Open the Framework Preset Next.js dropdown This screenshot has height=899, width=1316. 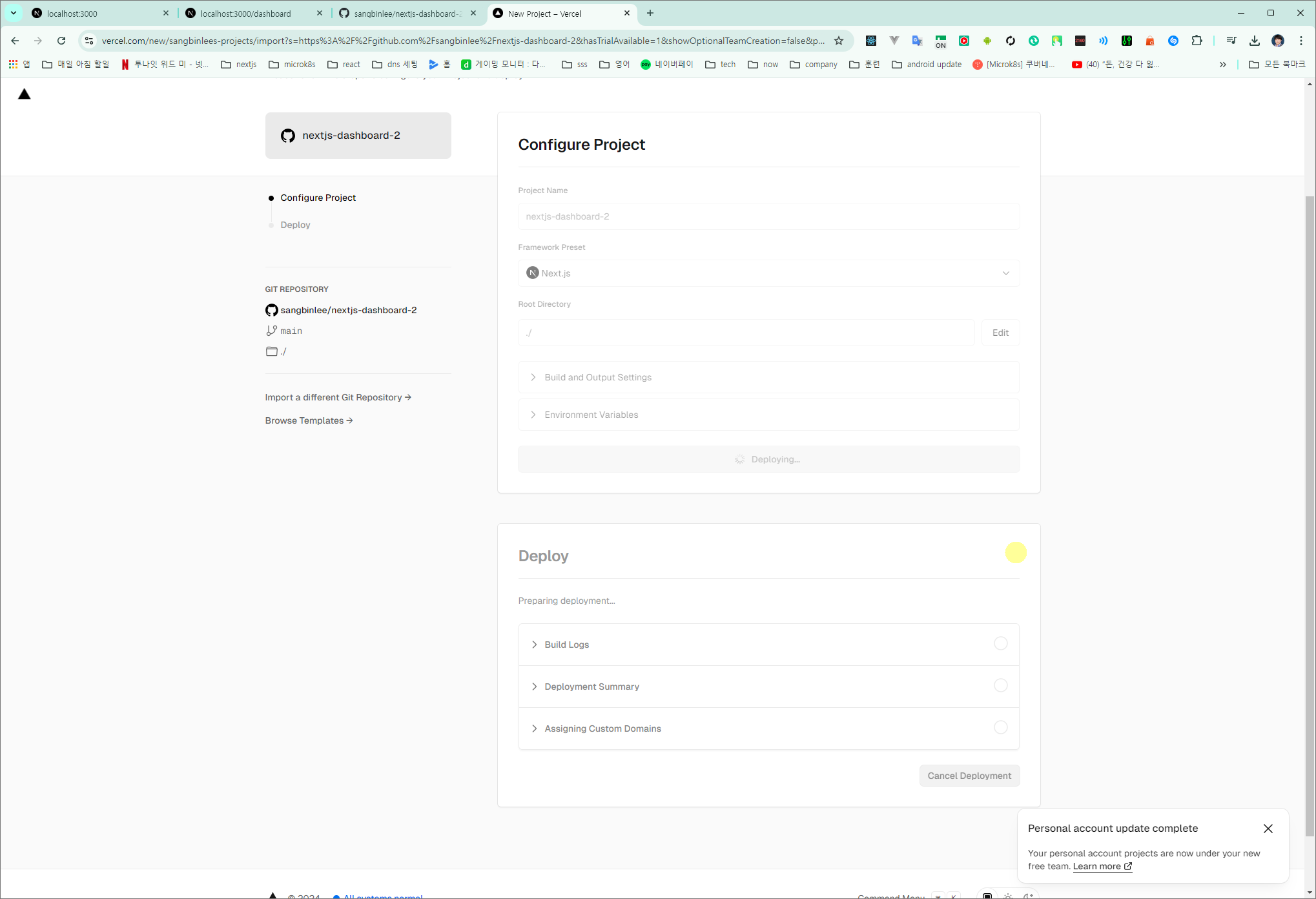[x=768, y=273]
